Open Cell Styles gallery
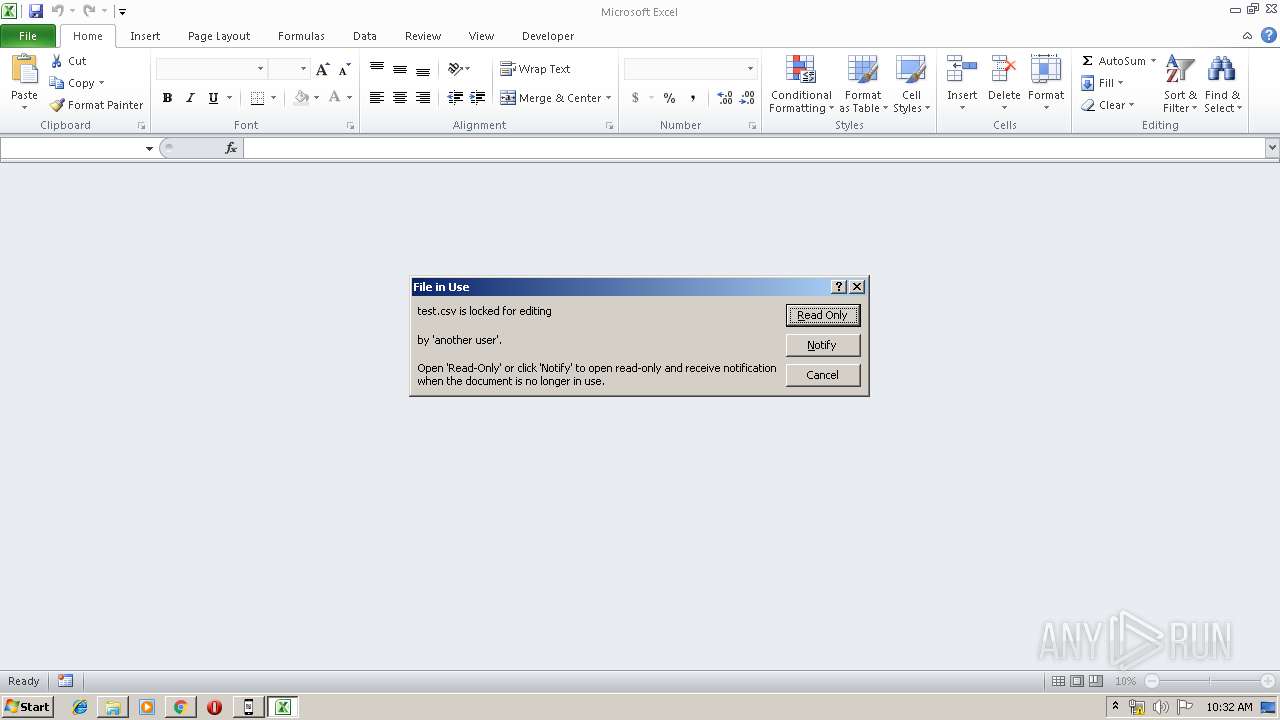1280x720 pixels. (x=911, y=85)
